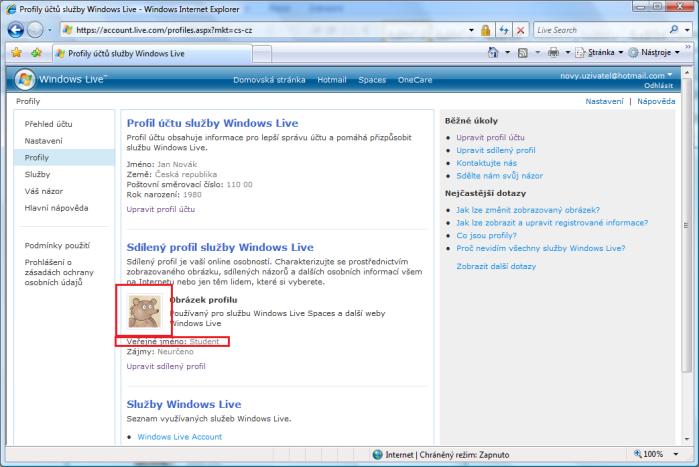Click the RSS feeds icon

(x=523, y=53)
